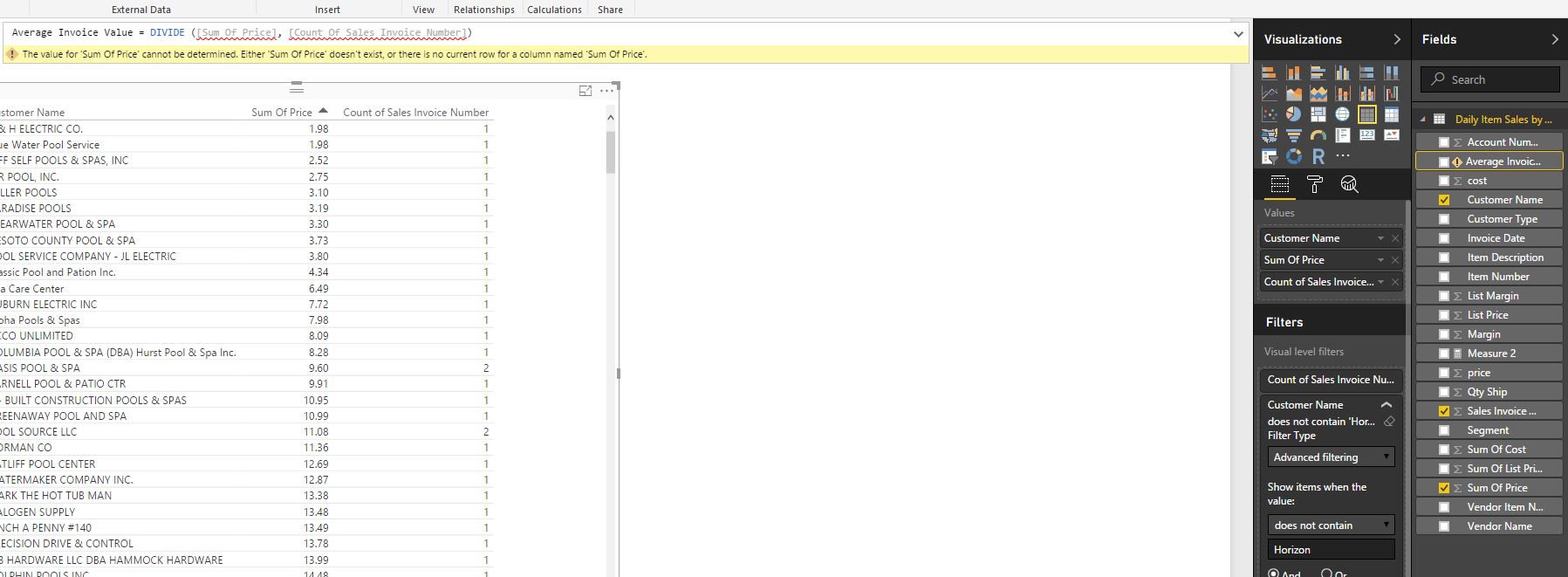Select the Line and clustered column chart
1568x577 pixels.
1366,93
